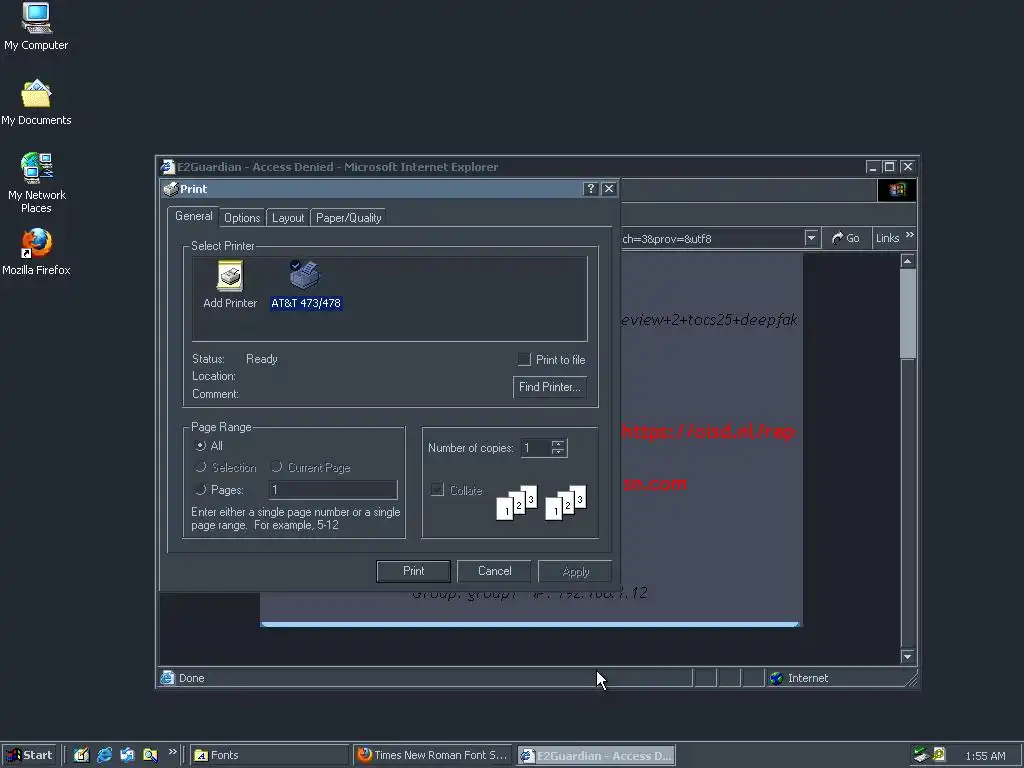Click the scroll up arrow in IE

pos(908,261)
